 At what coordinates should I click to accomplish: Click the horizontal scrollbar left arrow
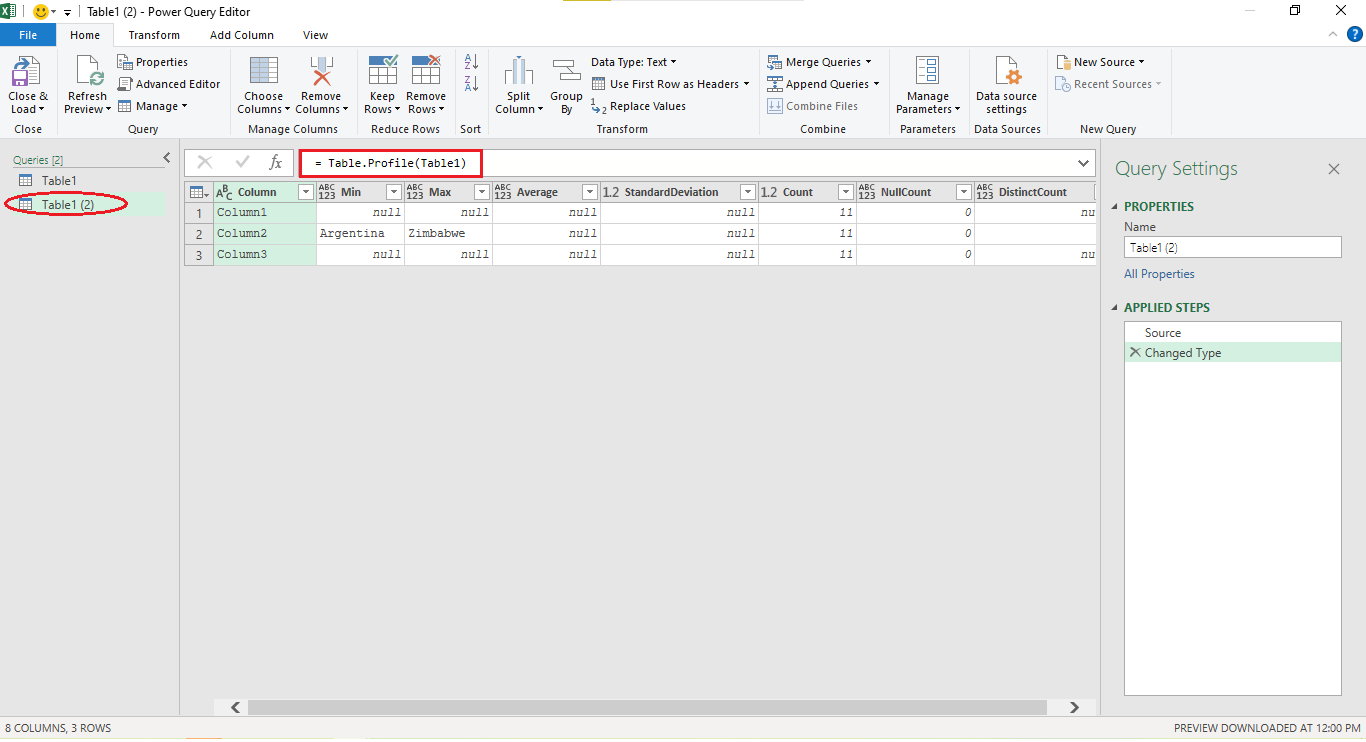coord(236,707)
